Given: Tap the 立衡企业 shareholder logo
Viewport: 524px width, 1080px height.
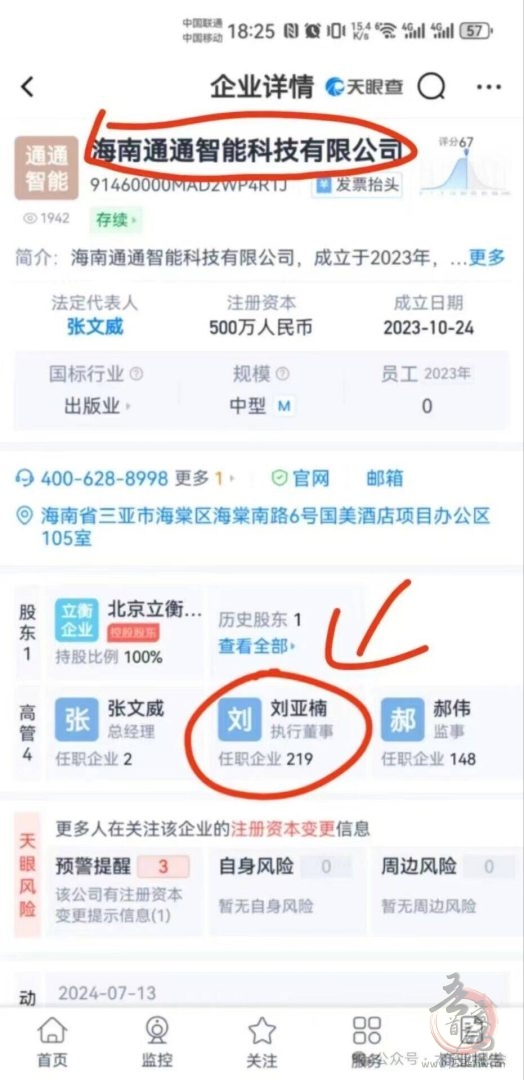Looking at the screenshot, I should tap(76, 621).
